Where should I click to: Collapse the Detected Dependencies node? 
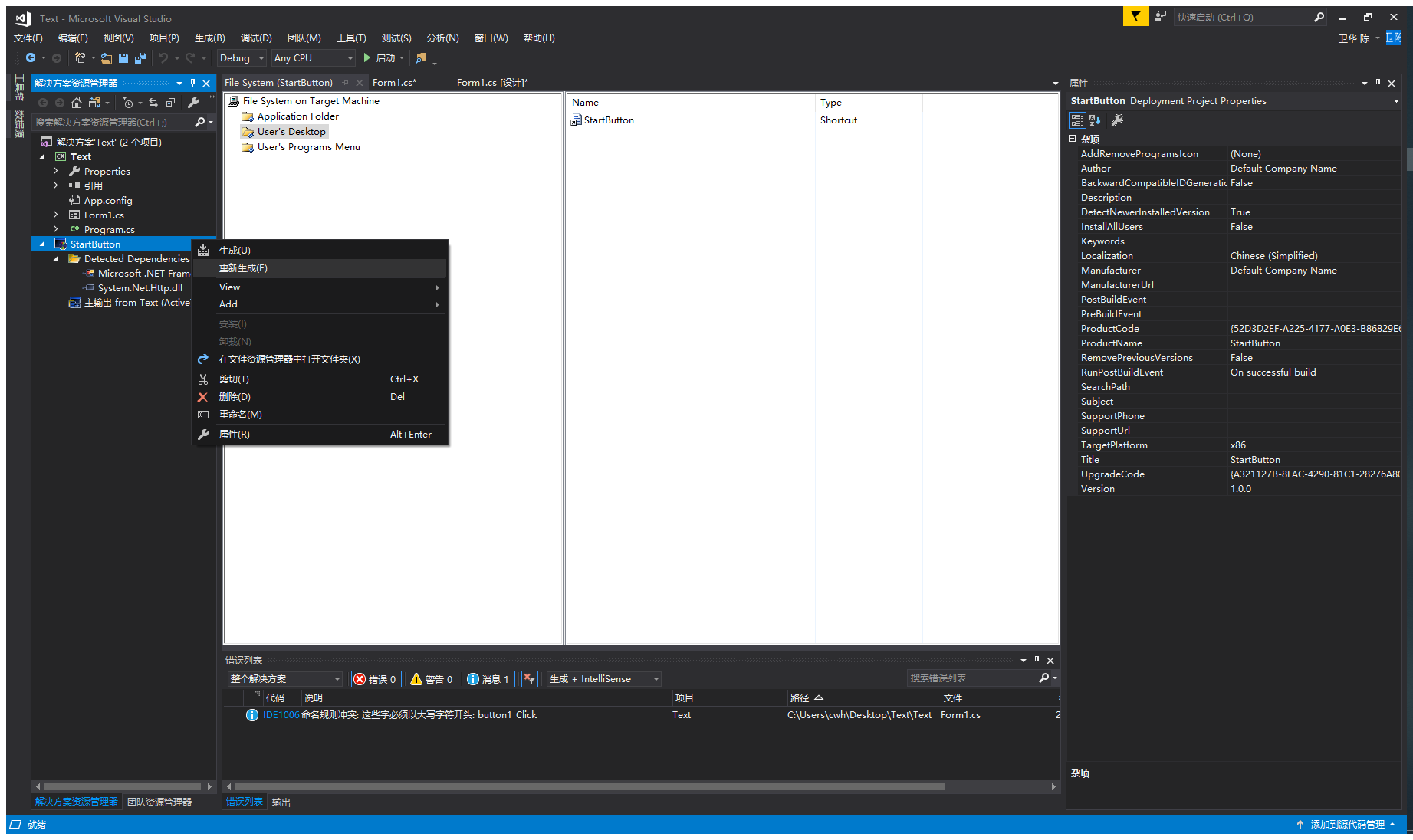[56, 259]
